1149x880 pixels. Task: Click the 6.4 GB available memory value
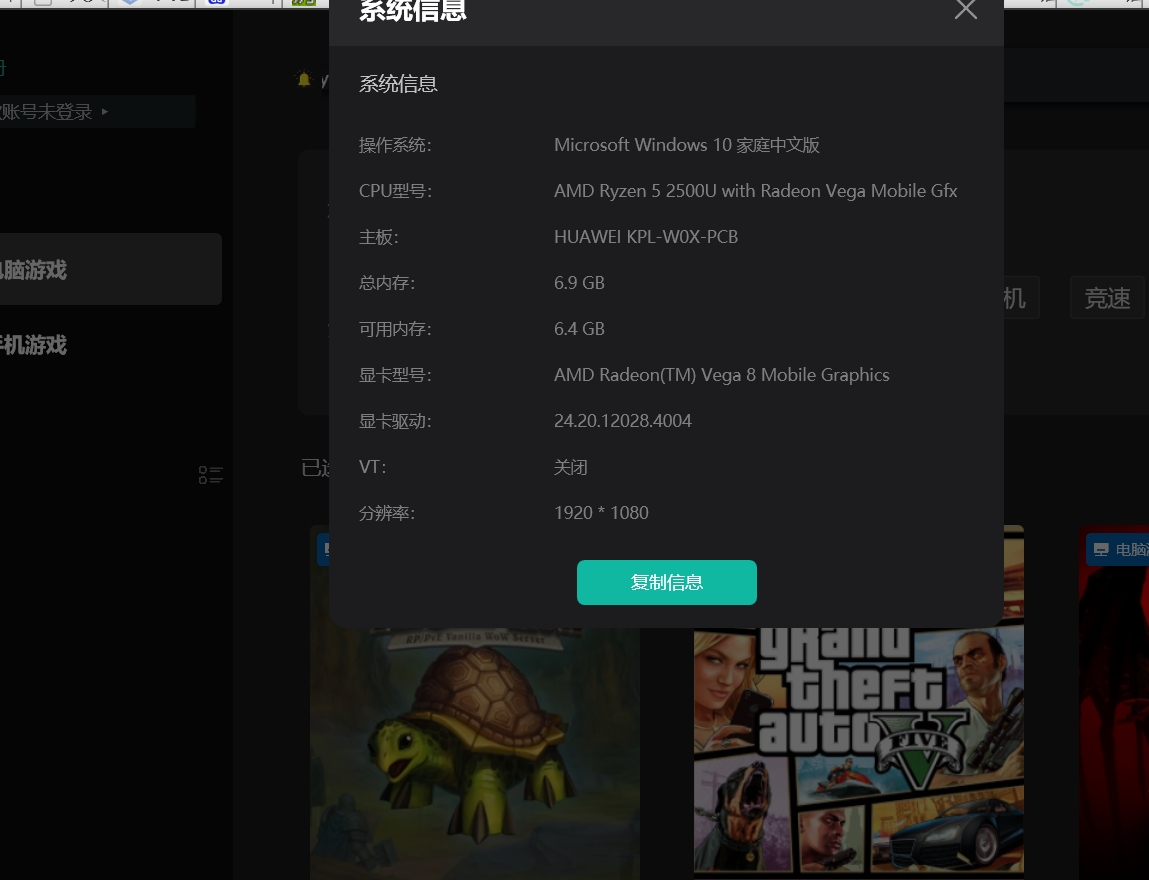pos(579,329)
